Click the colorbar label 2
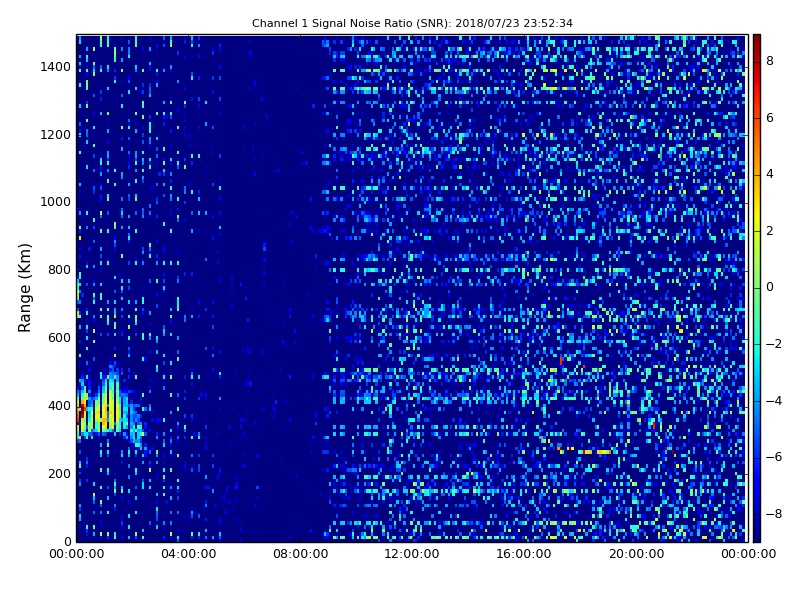This screenshot has width=800, height=600. [770, 231]
